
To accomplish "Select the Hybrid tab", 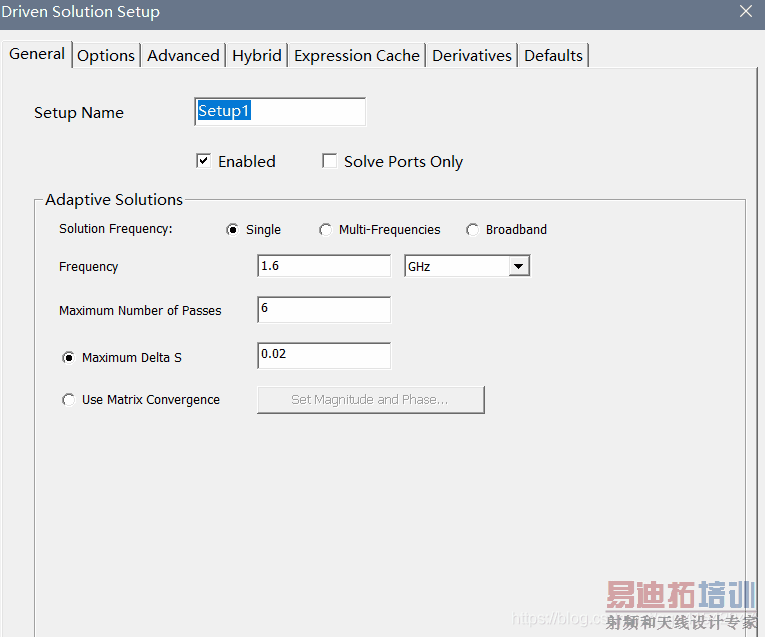I will (257, 56).
